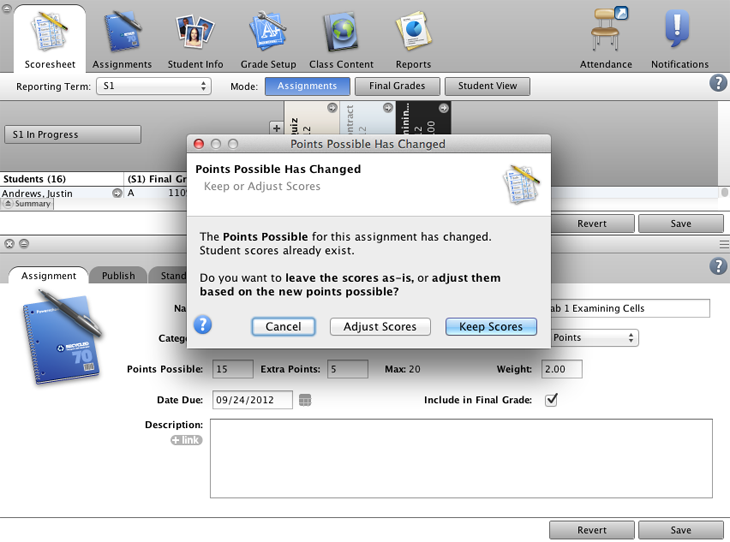Switch to the Publish tab
Screen dimensions: 730x542
pos(118,276)
